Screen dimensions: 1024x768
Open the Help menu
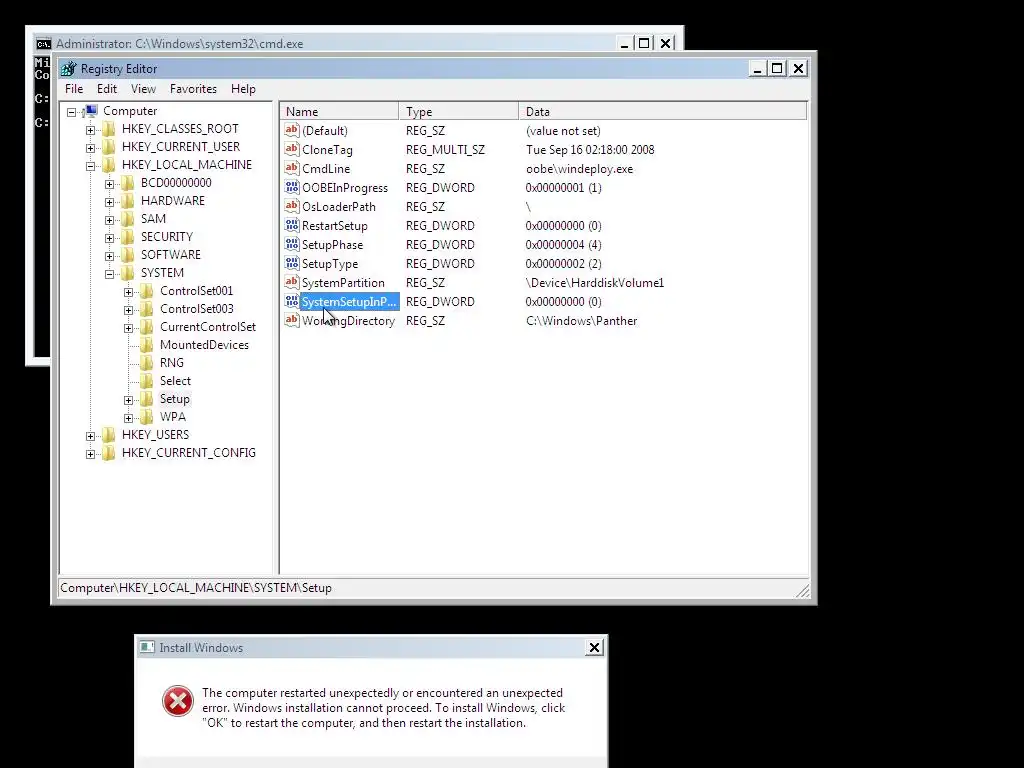243,89
